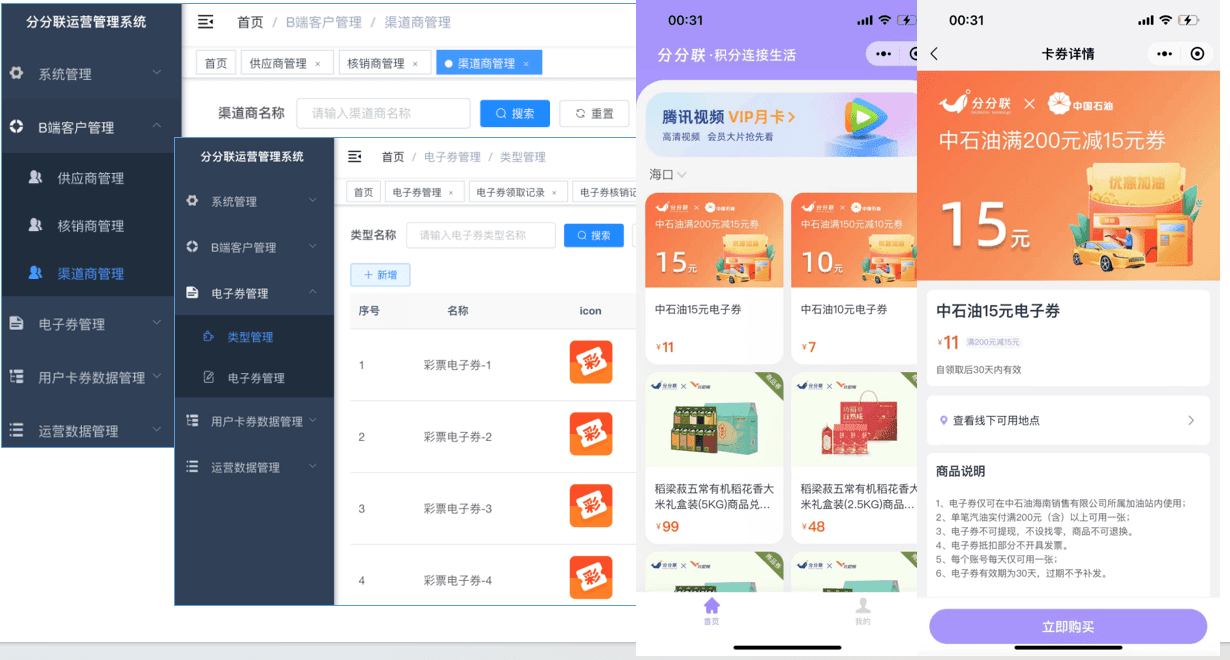
Task: Expand 用户卡券数据管理 chevron in the front admin sidebar
Action: pos(313,421)
